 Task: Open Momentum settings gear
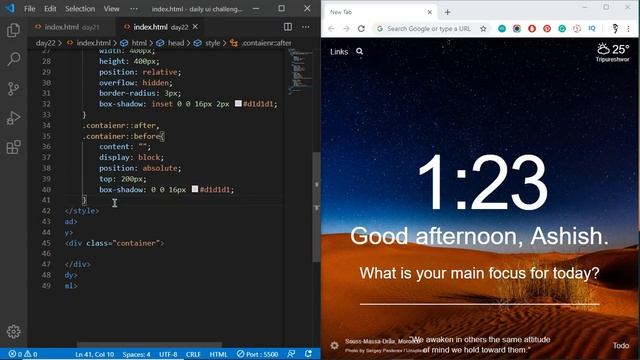click(334, 346)
